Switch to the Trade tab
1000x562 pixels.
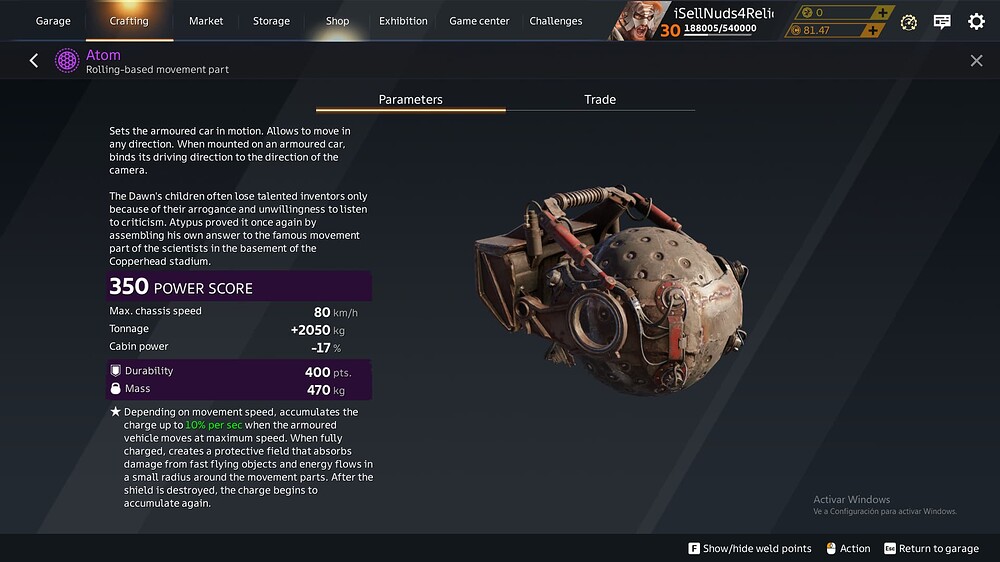point(599,100)
